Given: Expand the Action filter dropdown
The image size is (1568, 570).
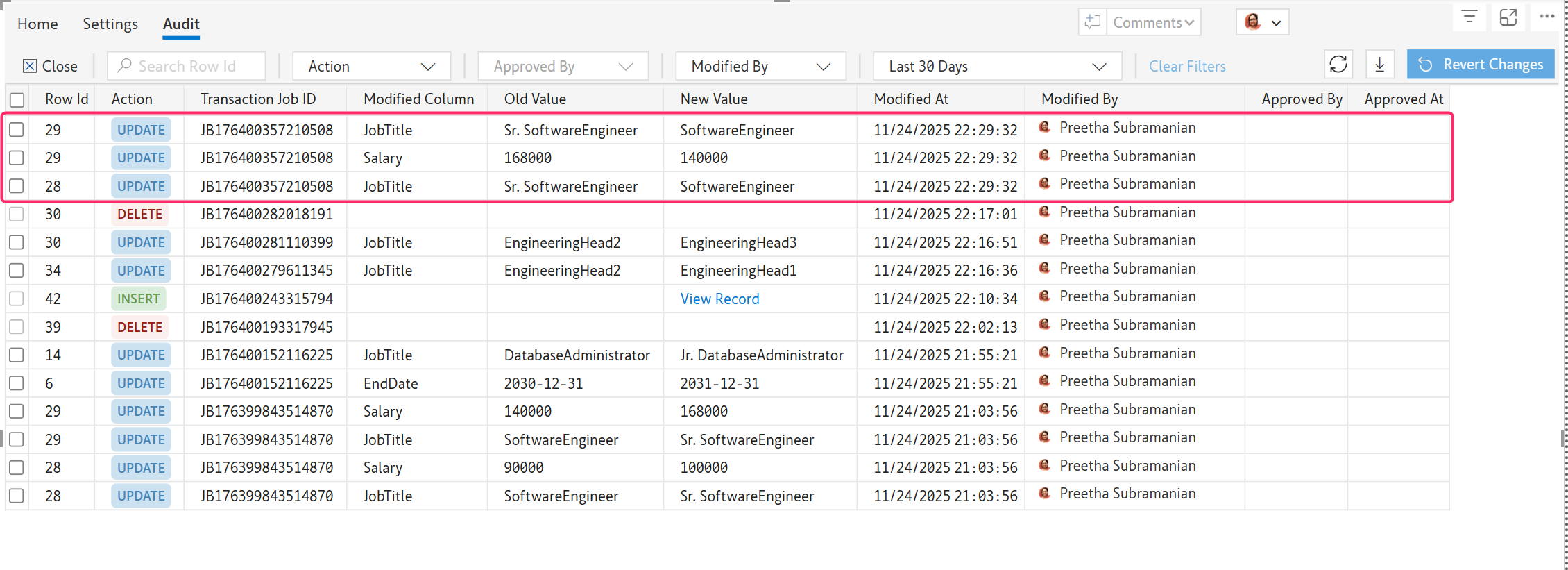Looking at the screenshot, I should (371, 67).
